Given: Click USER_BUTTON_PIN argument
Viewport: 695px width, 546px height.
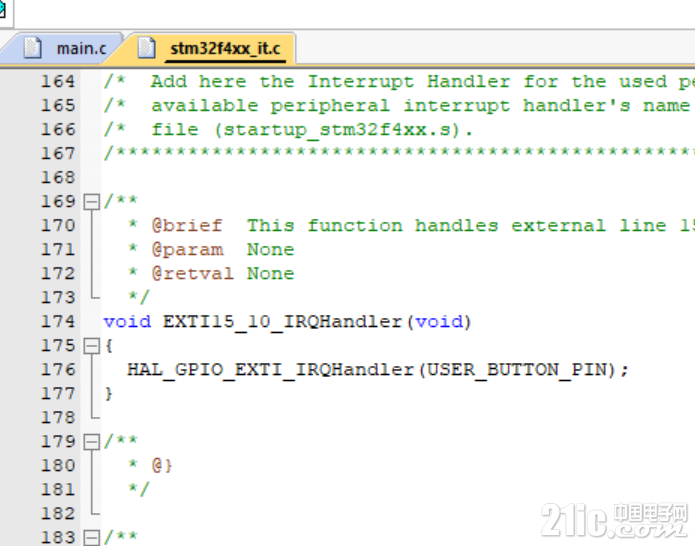Looking at the screenshot, I should click(x=517, y=370).
